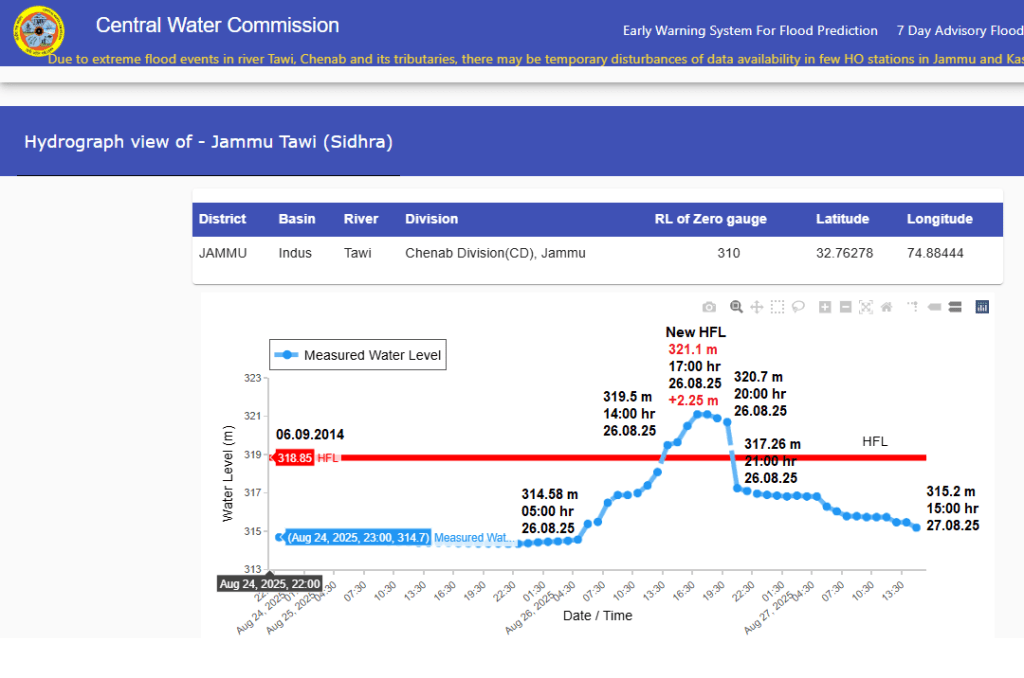Select the Zoom tool in chart toolbar
The width and height of the screenshot is (1024, 678).
tap(737, 307)
